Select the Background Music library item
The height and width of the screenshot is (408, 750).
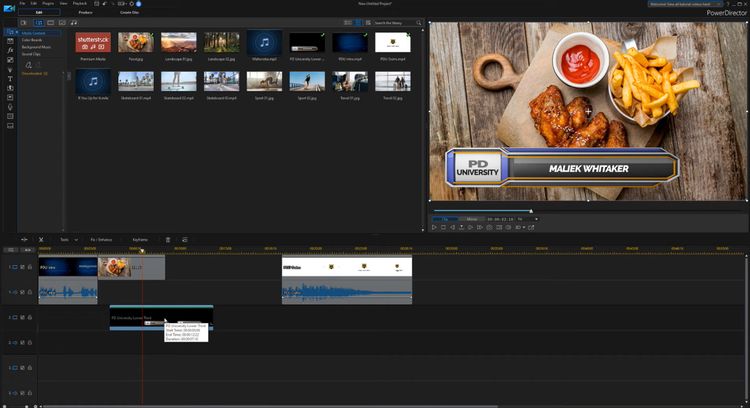pos(36,47)
